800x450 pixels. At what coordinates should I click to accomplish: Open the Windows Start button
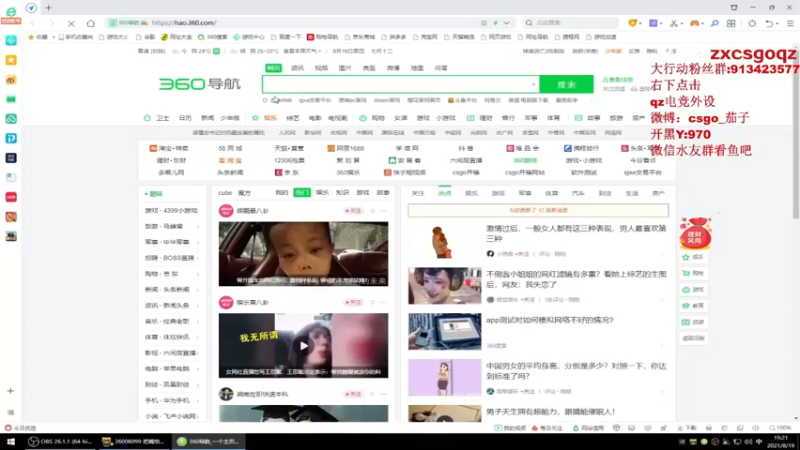click(10, 442)
